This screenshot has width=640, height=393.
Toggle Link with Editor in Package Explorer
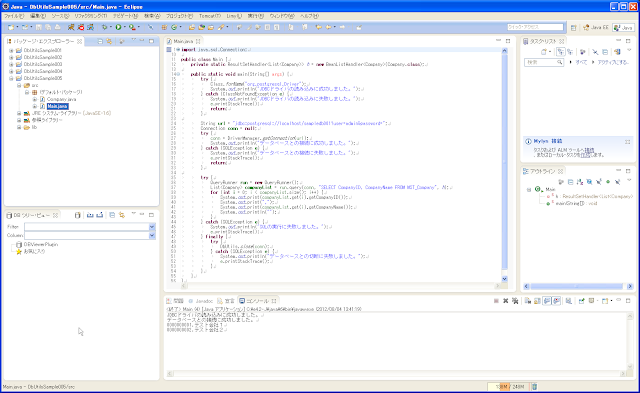pos(109,41)
